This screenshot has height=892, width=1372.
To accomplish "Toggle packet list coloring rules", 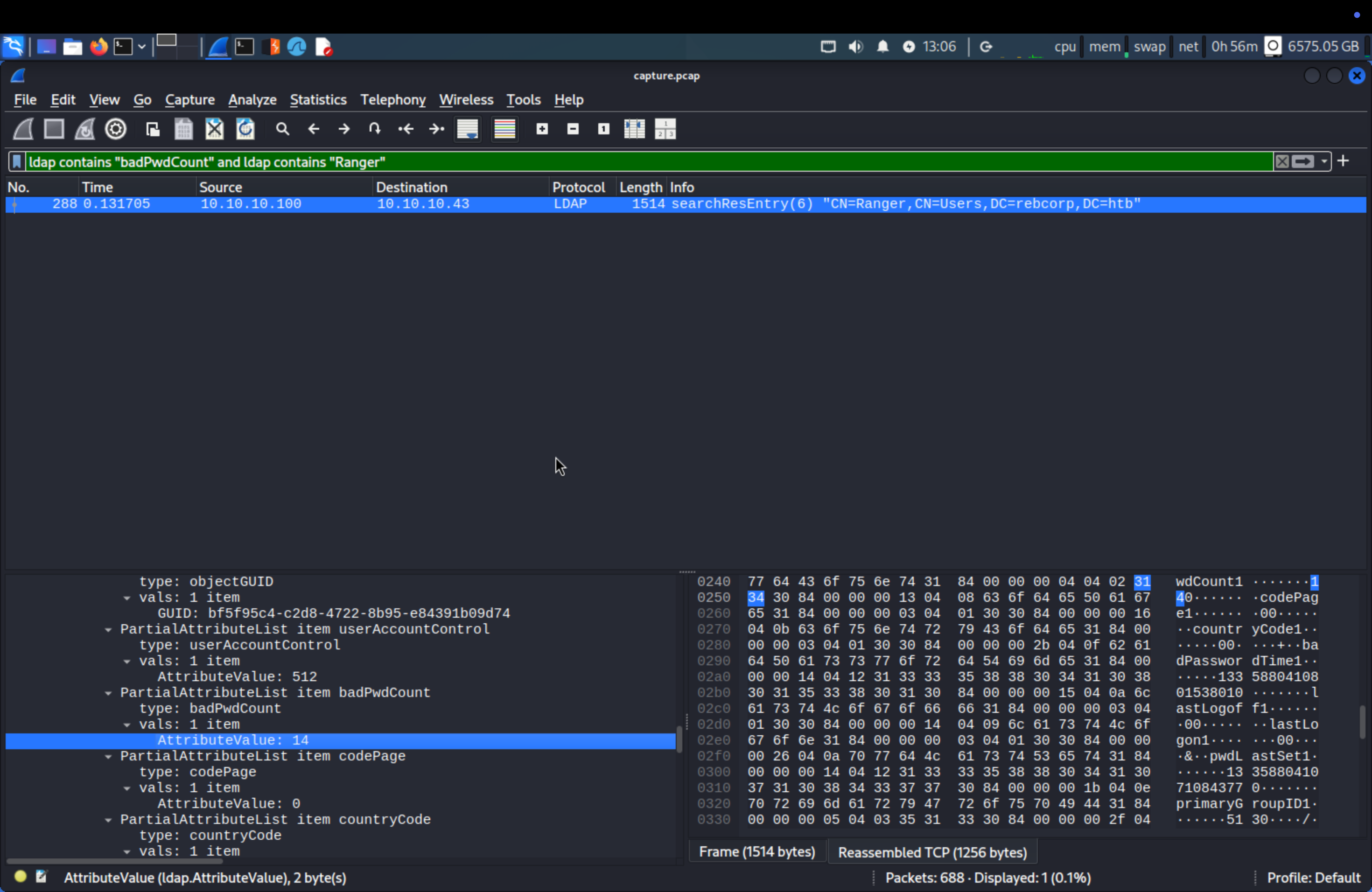I will pos(504,129).
